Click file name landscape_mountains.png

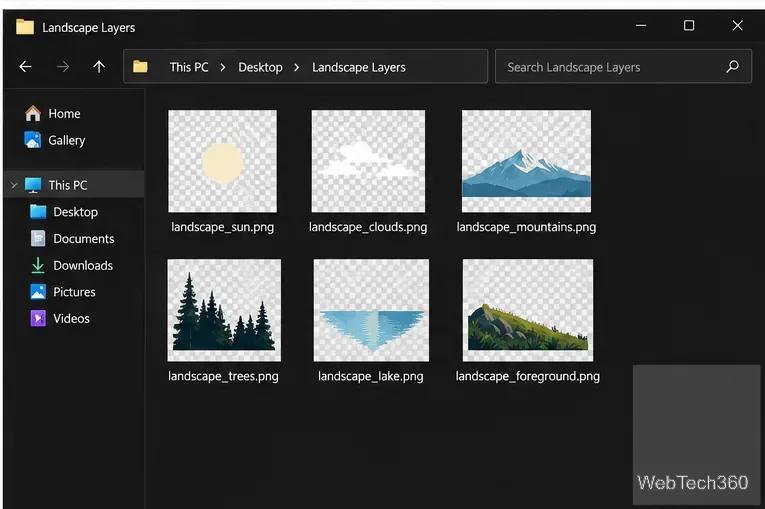click(526, 227)
